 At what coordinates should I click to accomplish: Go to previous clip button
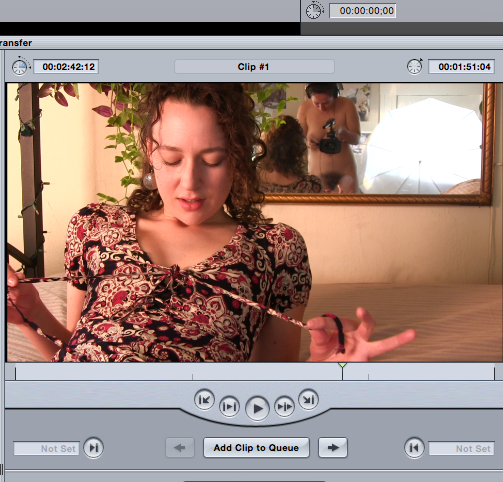(204, 399)
